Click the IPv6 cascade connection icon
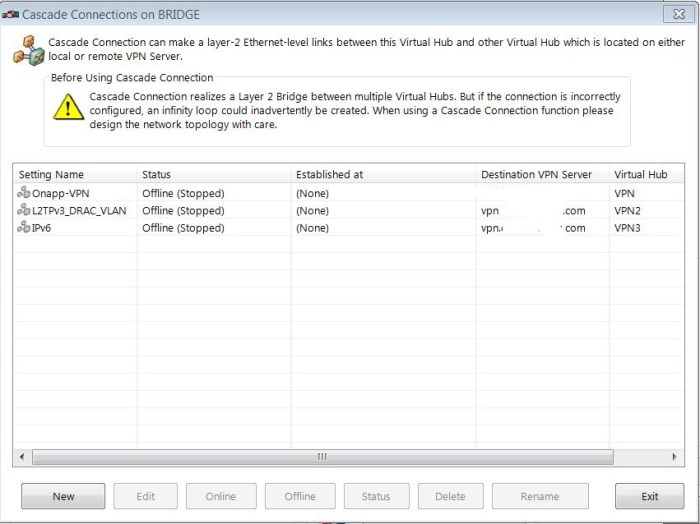This screenshot has width=700, height=524. [24, 228]
